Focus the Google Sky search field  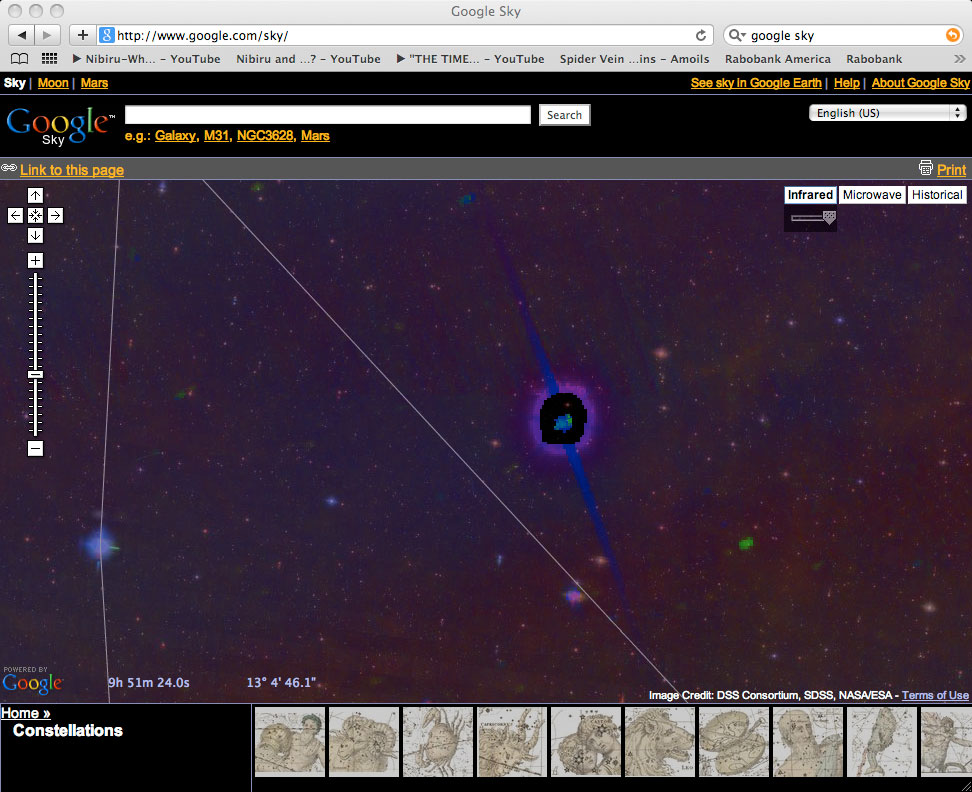click(328, 115)
